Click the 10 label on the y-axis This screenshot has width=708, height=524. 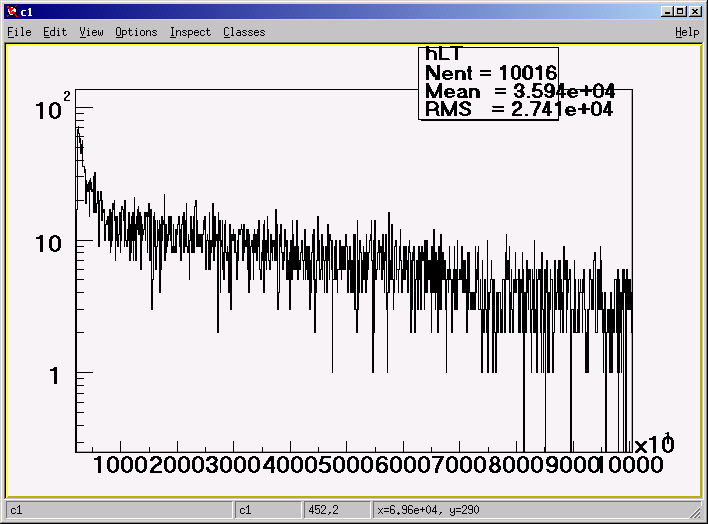[x=48, y=244]
